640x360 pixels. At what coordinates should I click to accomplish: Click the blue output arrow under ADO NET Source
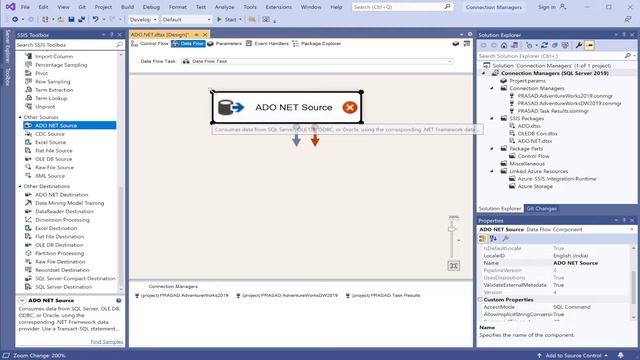tap(296, 140)
